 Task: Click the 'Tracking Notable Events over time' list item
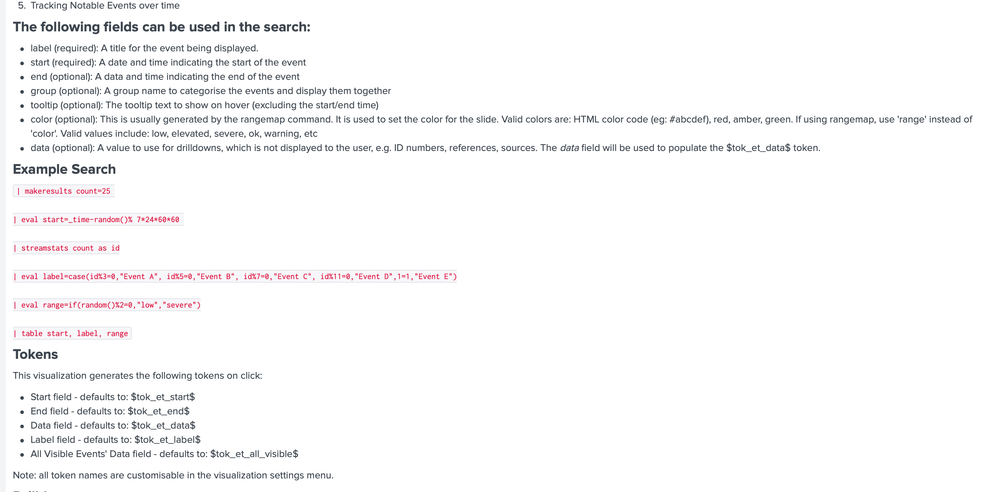[105, 6]
